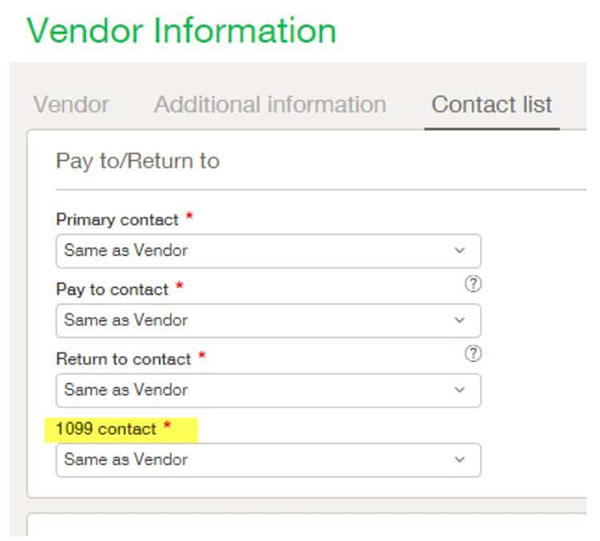Viewport: 600px width, 541px height.
Task: Switch to the Vendor tab
Action: pyautogui.click(x=71, y=105)
